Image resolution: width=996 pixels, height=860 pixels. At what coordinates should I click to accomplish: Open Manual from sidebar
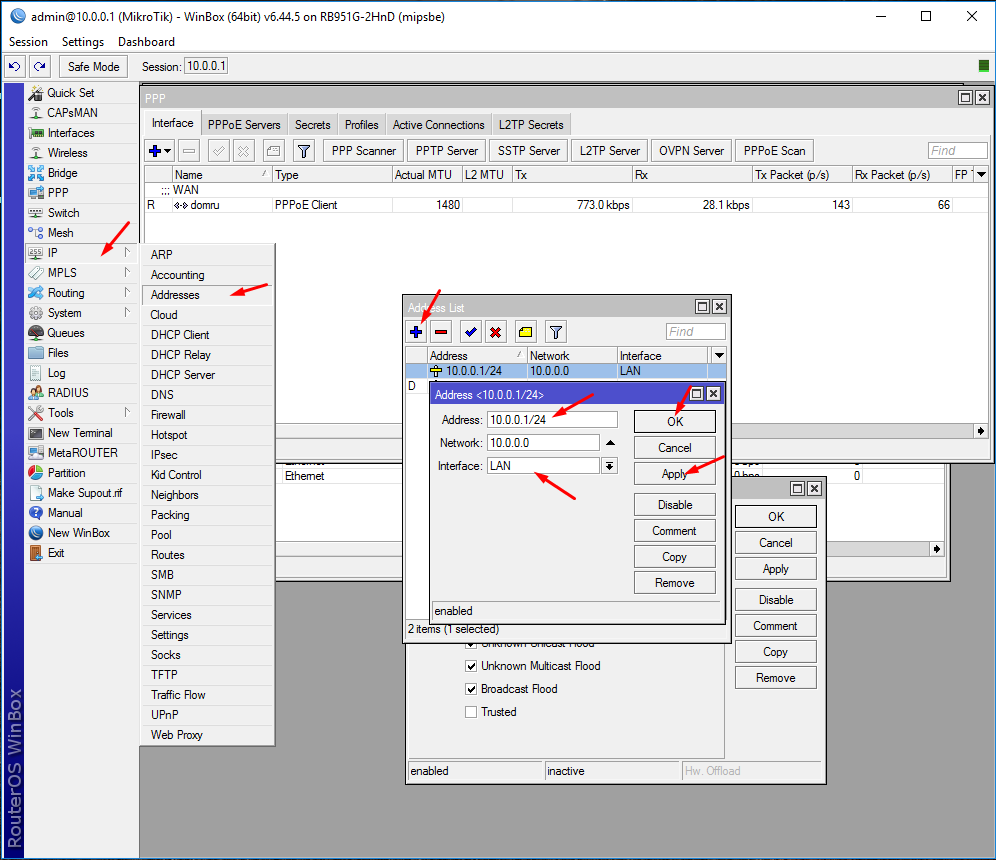tap(65, 513)
